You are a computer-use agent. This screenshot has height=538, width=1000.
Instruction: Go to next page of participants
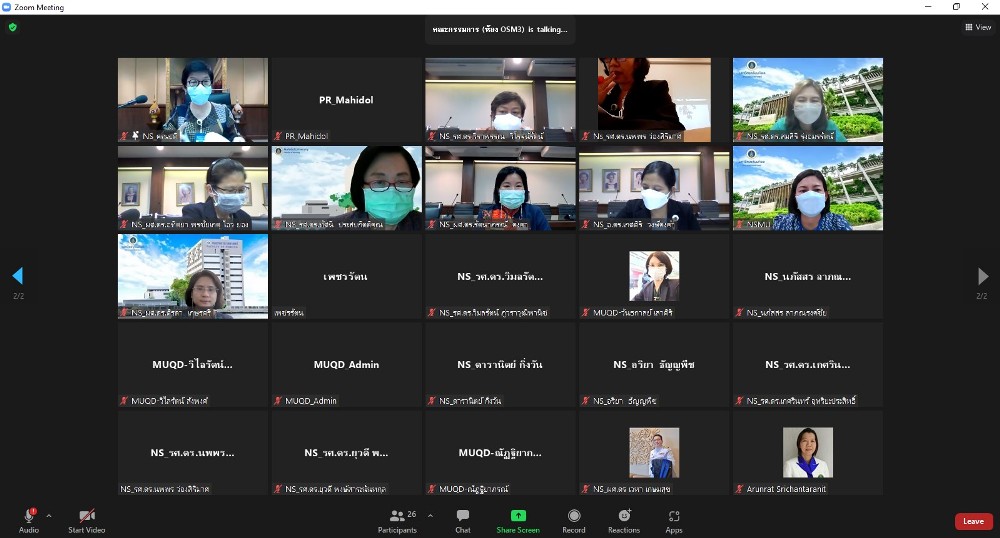point(983,276)
